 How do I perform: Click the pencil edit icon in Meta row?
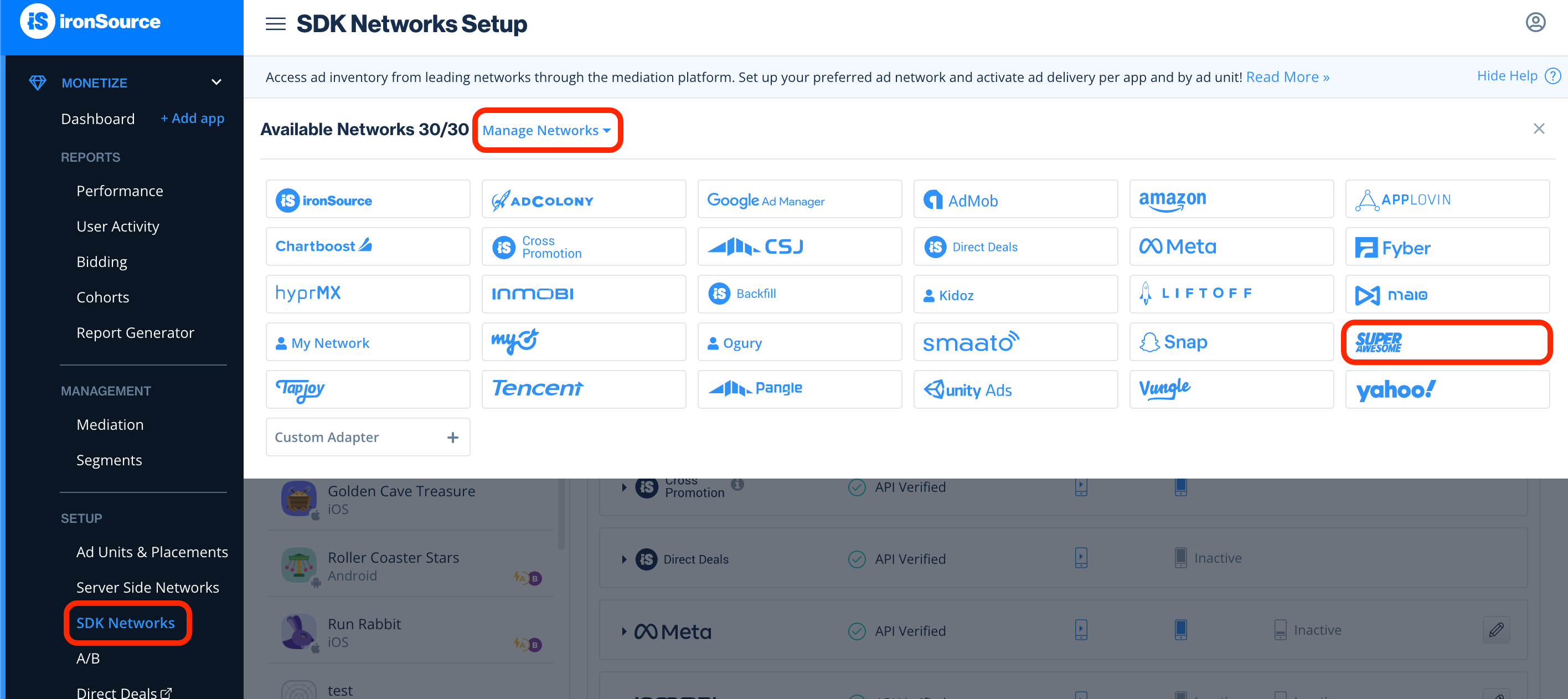coord(1495,629)
